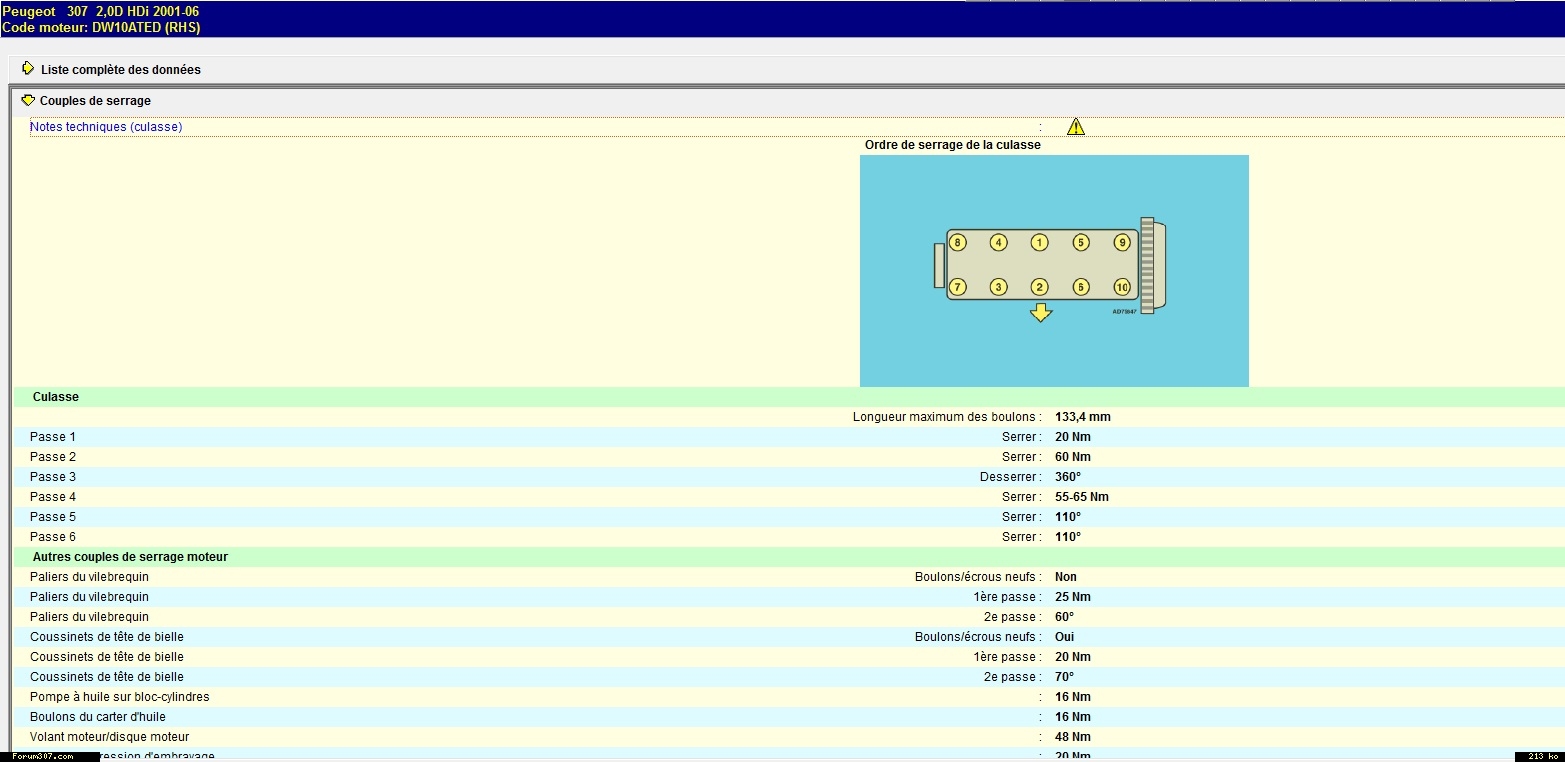Screen dimensions: 1565x762
Task: Select the Passe 1 row label
Action: pyautogui.click(x=53, y=437)
